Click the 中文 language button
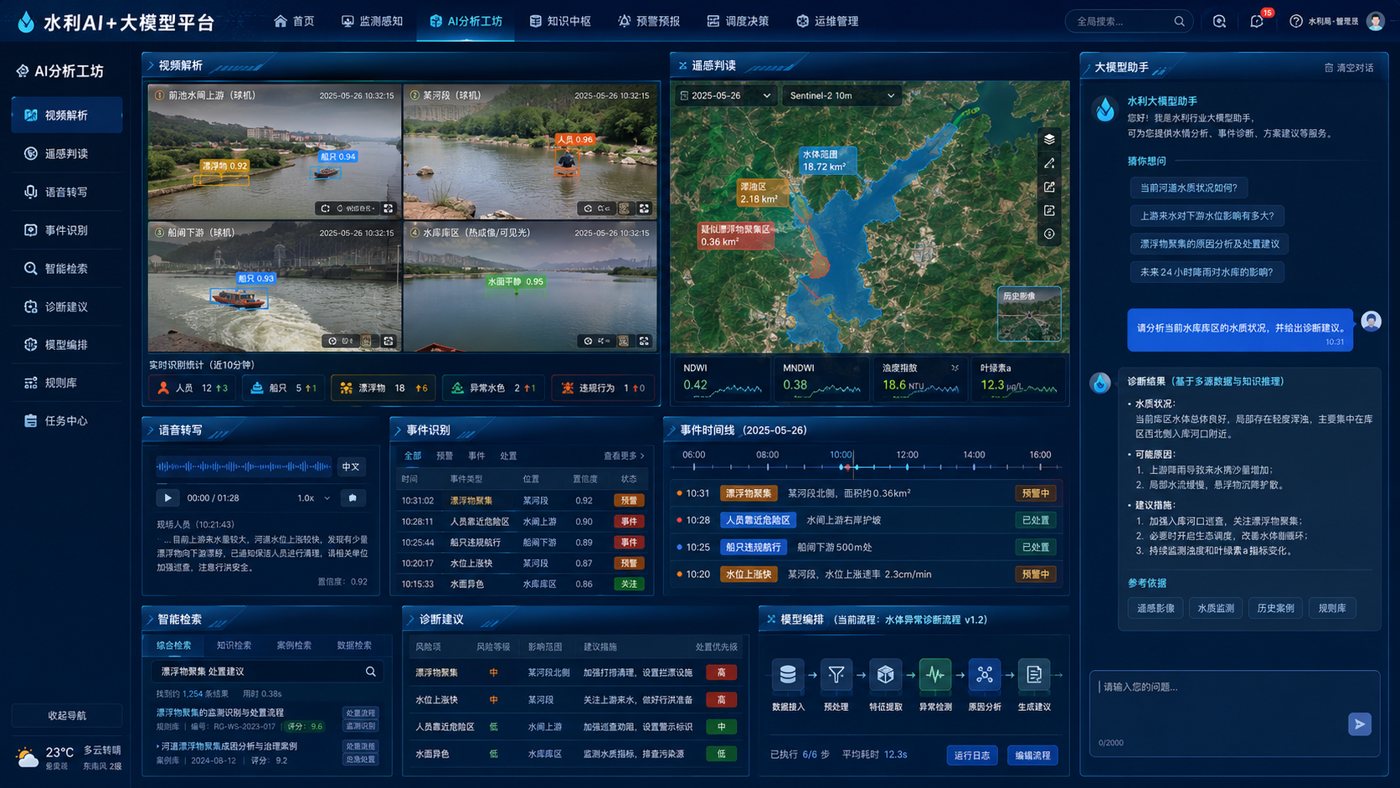 pyautogui.click(x=351, y=466)
